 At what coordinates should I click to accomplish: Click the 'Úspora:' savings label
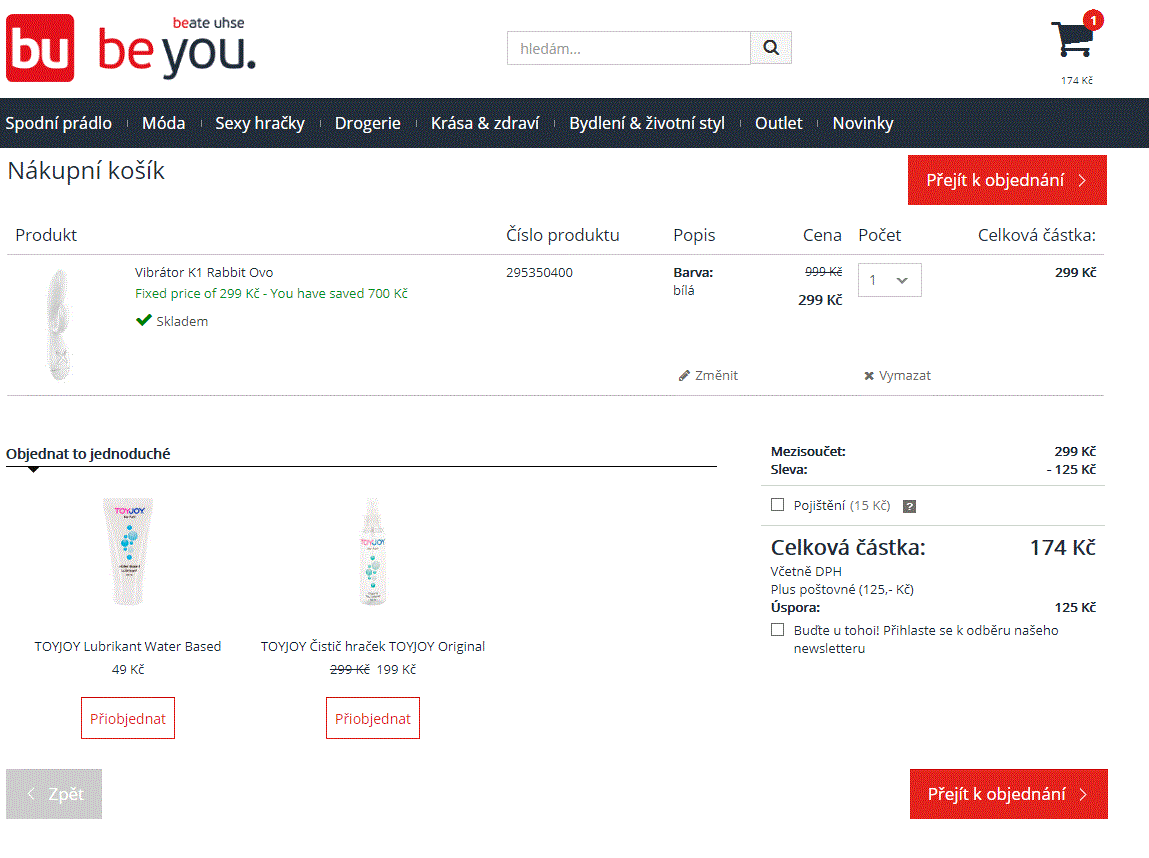(795, 607)
